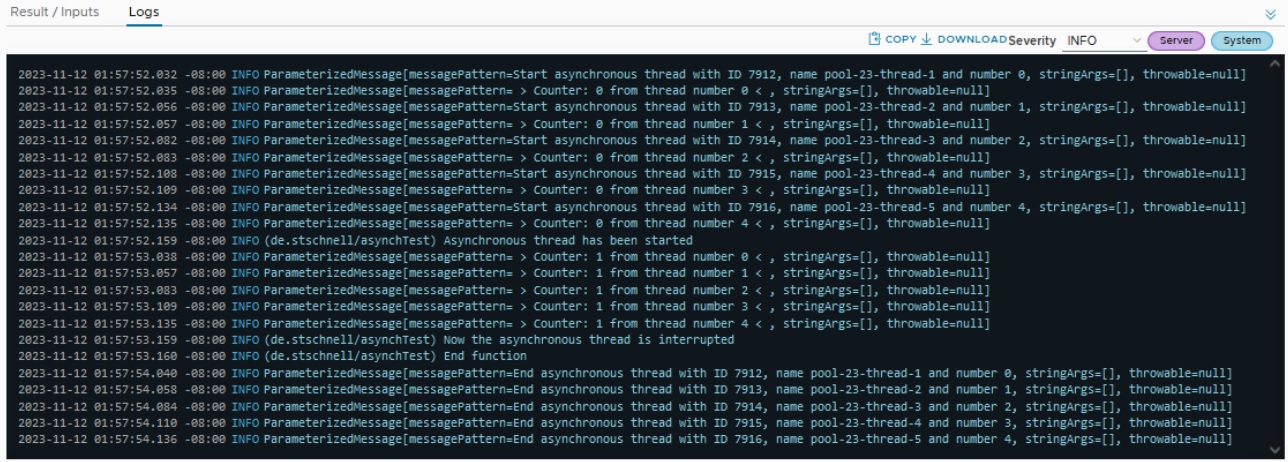This screenshot has width=1288, height=462.
Task: Collapse the panel with double-chevron icon
Action: coord(1270,14)
